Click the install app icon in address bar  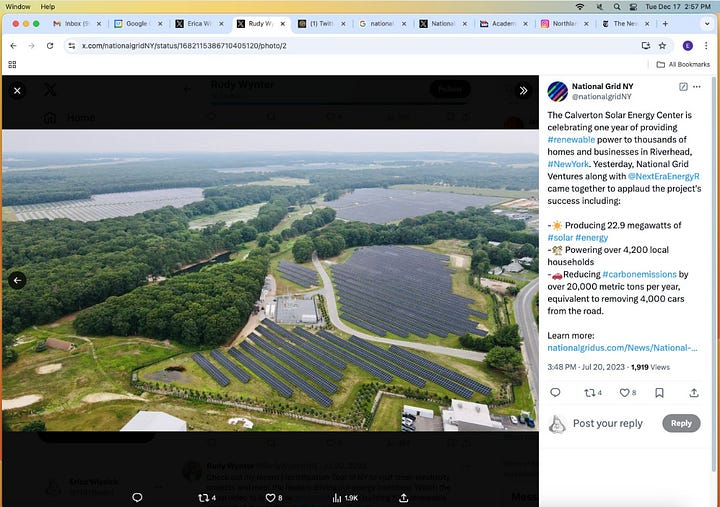click(646, 45)
